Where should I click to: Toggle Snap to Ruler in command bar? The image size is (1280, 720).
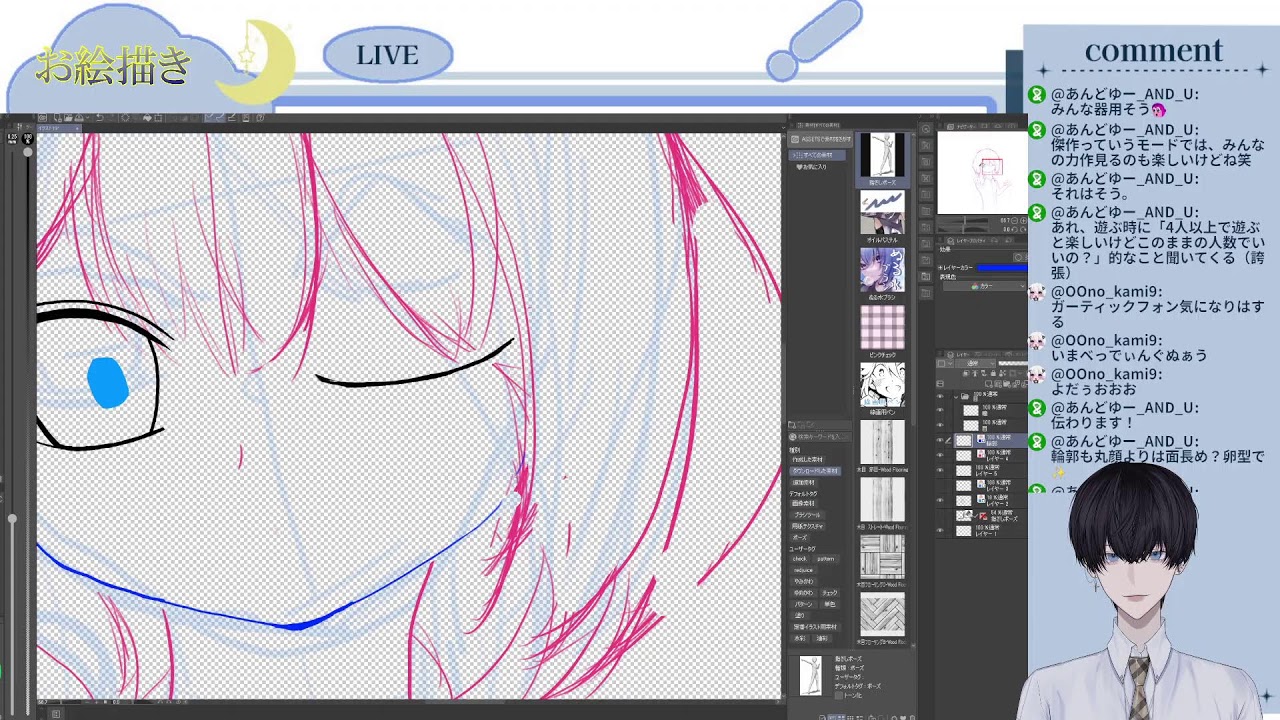click(x=210, y=117)
